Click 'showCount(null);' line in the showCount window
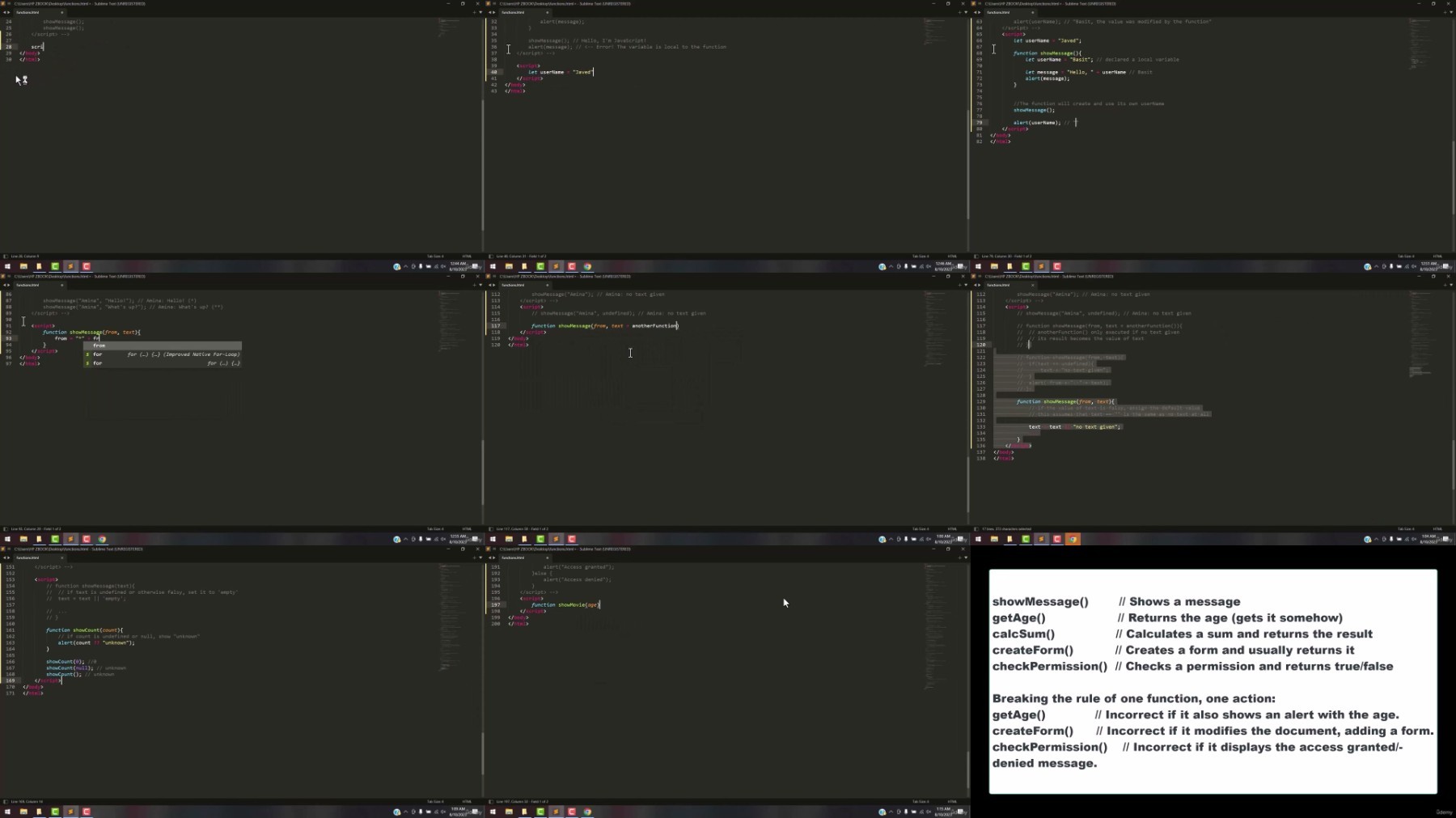 coord(70,668)
